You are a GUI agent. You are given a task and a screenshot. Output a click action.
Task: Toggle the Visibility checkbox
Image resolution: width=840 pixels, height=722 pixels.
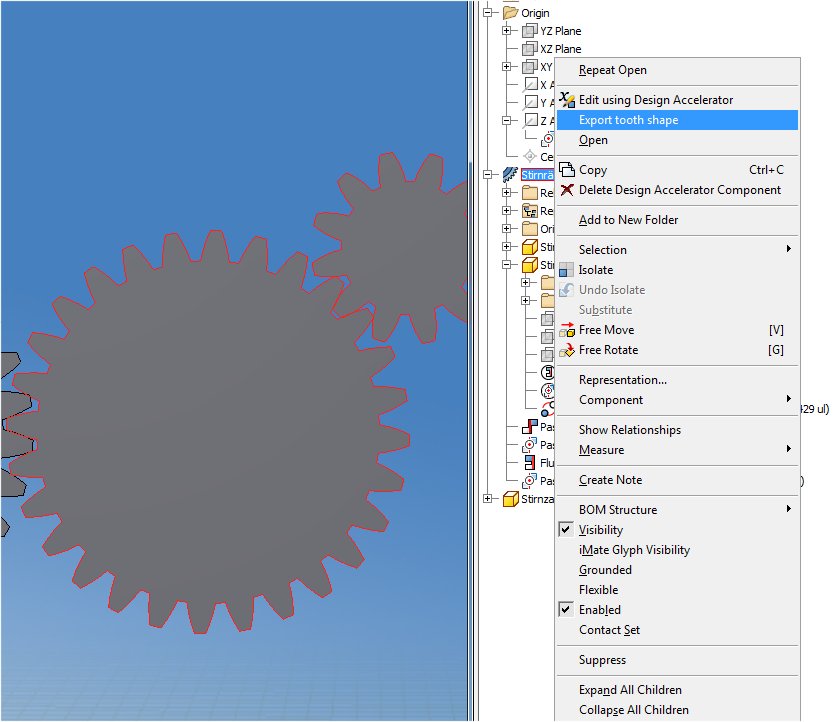pos(566,530)
